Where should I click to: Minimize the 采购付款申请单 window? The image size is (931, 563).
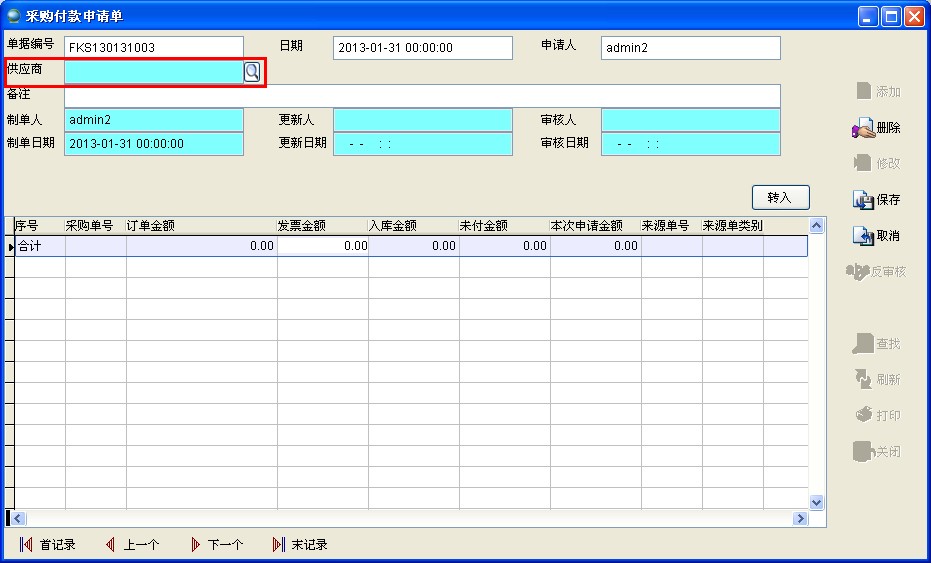[868, 16]
